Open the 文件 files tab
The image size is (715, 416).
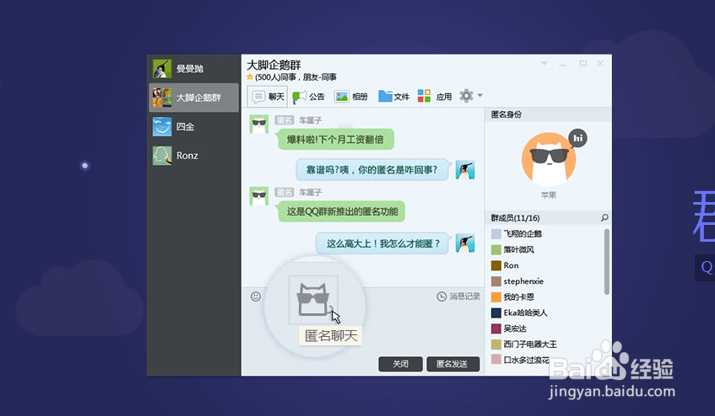394,96
